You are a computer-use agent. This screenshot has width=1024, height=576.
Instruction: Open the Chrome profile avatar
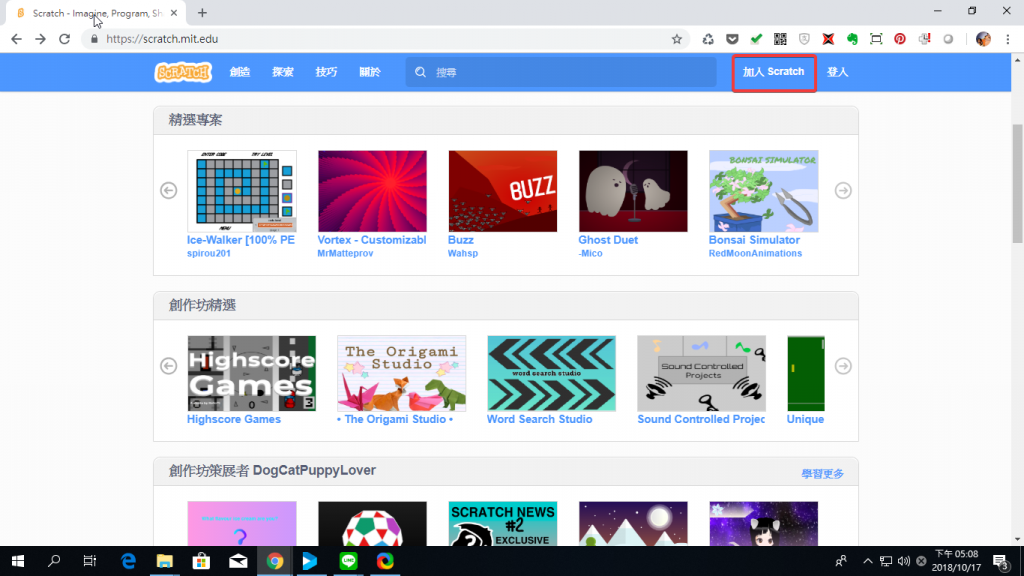pyautogui.click(x=983, y=39)
